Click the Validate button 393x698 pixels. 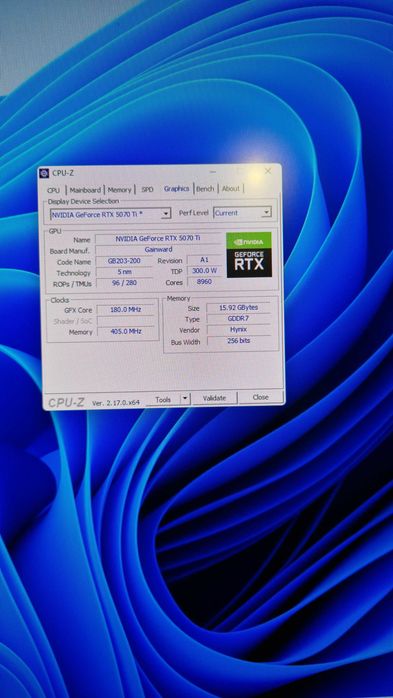214,398
